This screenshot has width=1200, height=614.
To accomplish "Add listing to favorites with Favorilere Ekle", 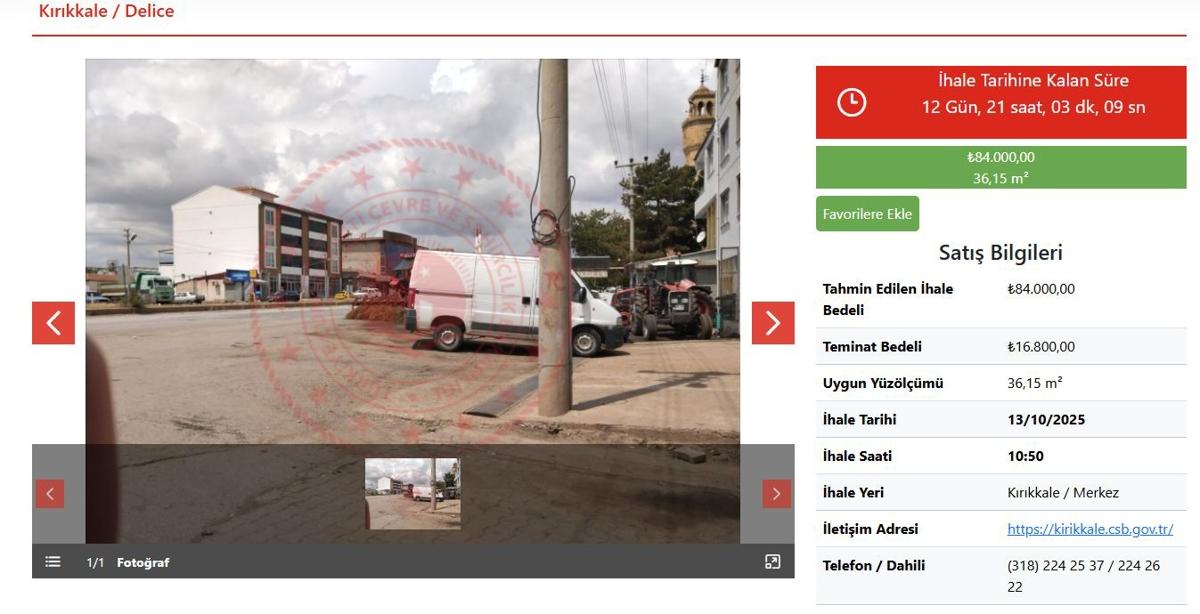I will click(867, 214).
